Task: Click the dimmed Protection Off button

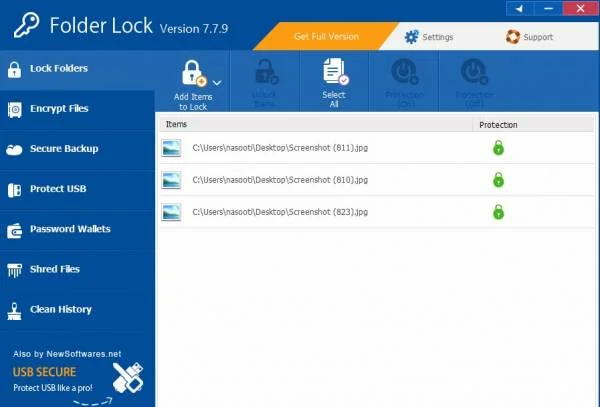Action: pyautogui.click(x=474, y=83)
